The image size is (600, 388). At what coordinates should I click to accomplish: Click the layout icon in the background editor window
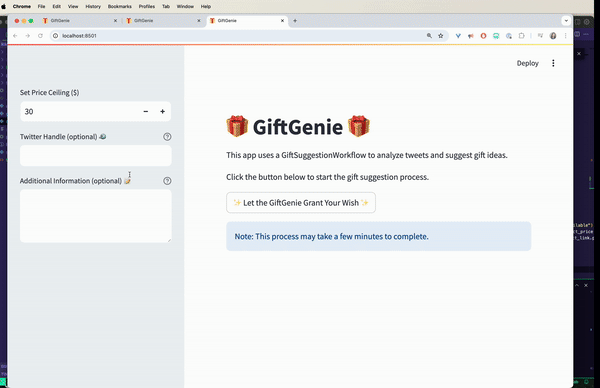(x=577, y=22)
